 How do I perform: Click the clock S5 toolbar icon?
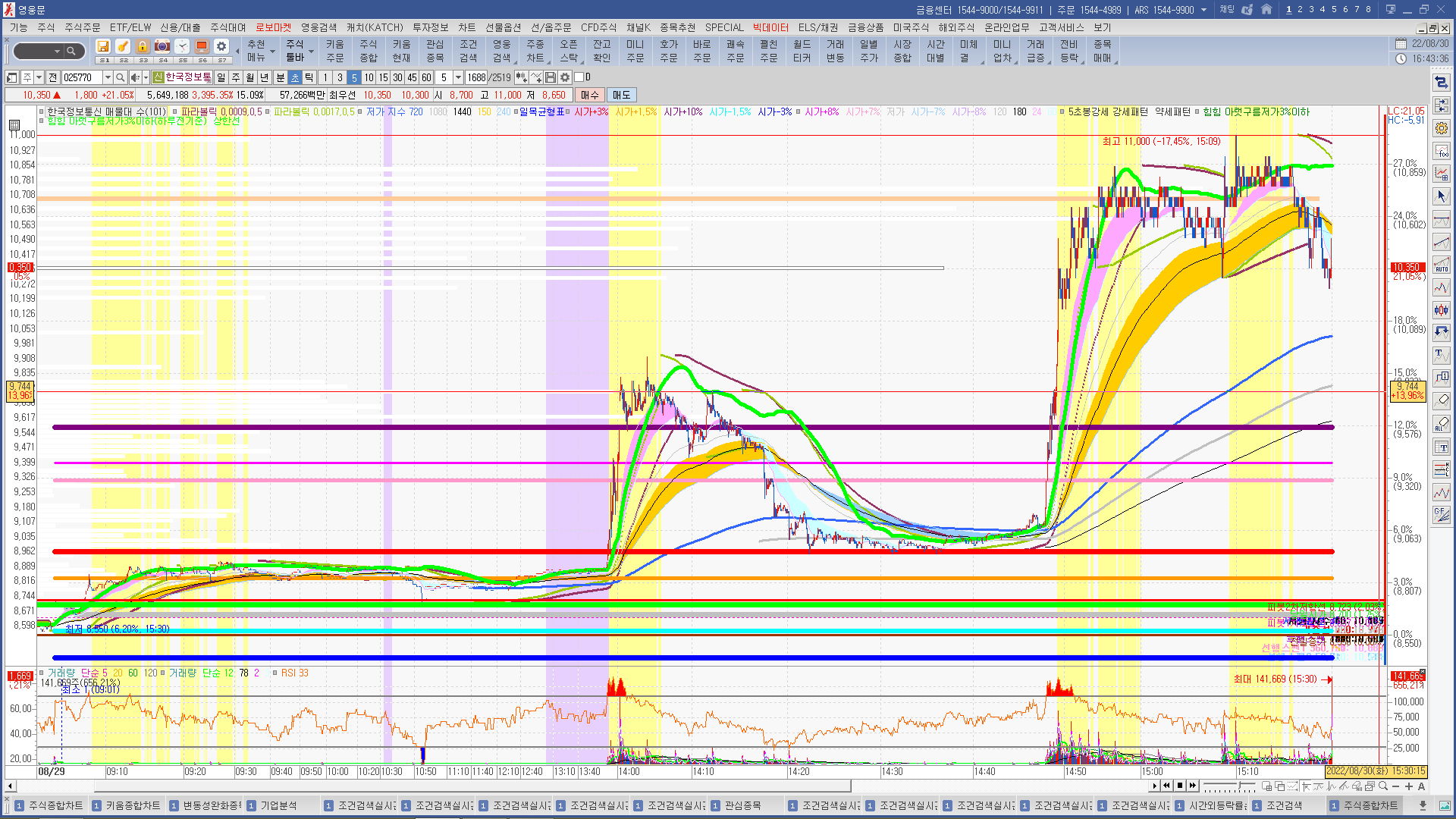click(182, 47)
